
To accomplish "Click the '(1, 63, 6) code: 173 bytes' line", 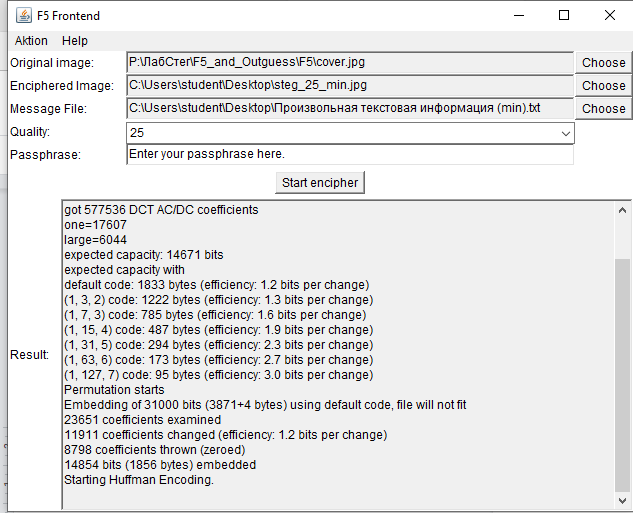I will pos(219,360).
